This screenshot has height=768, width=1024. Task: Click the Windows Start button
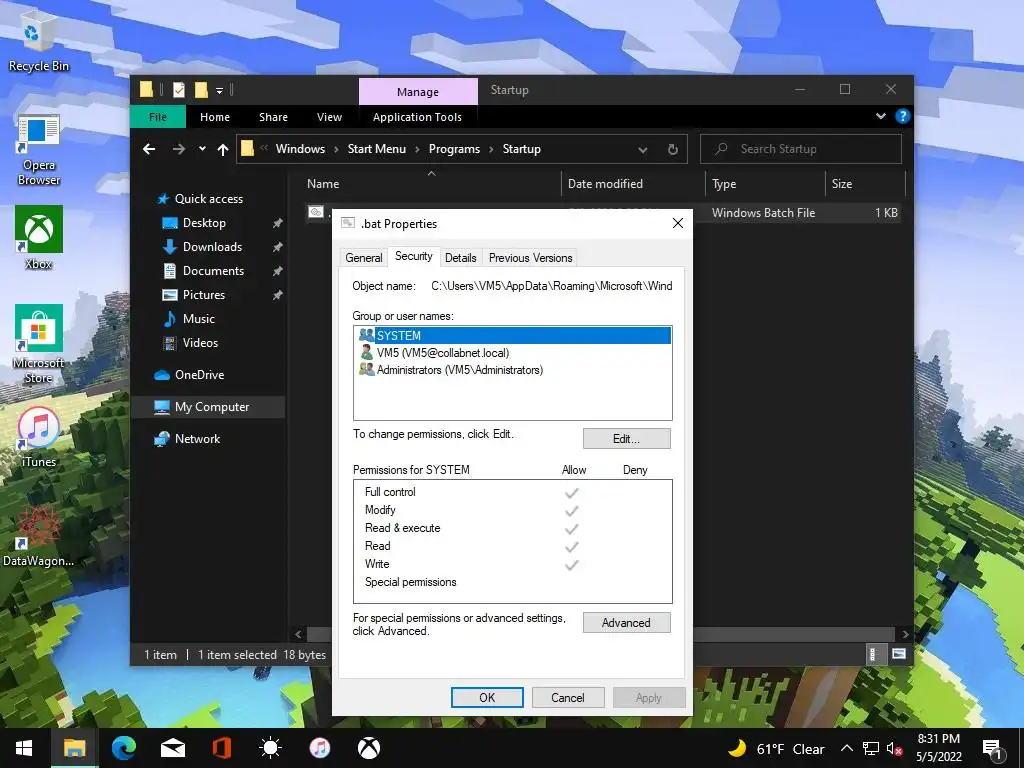(x=24, y=748)
